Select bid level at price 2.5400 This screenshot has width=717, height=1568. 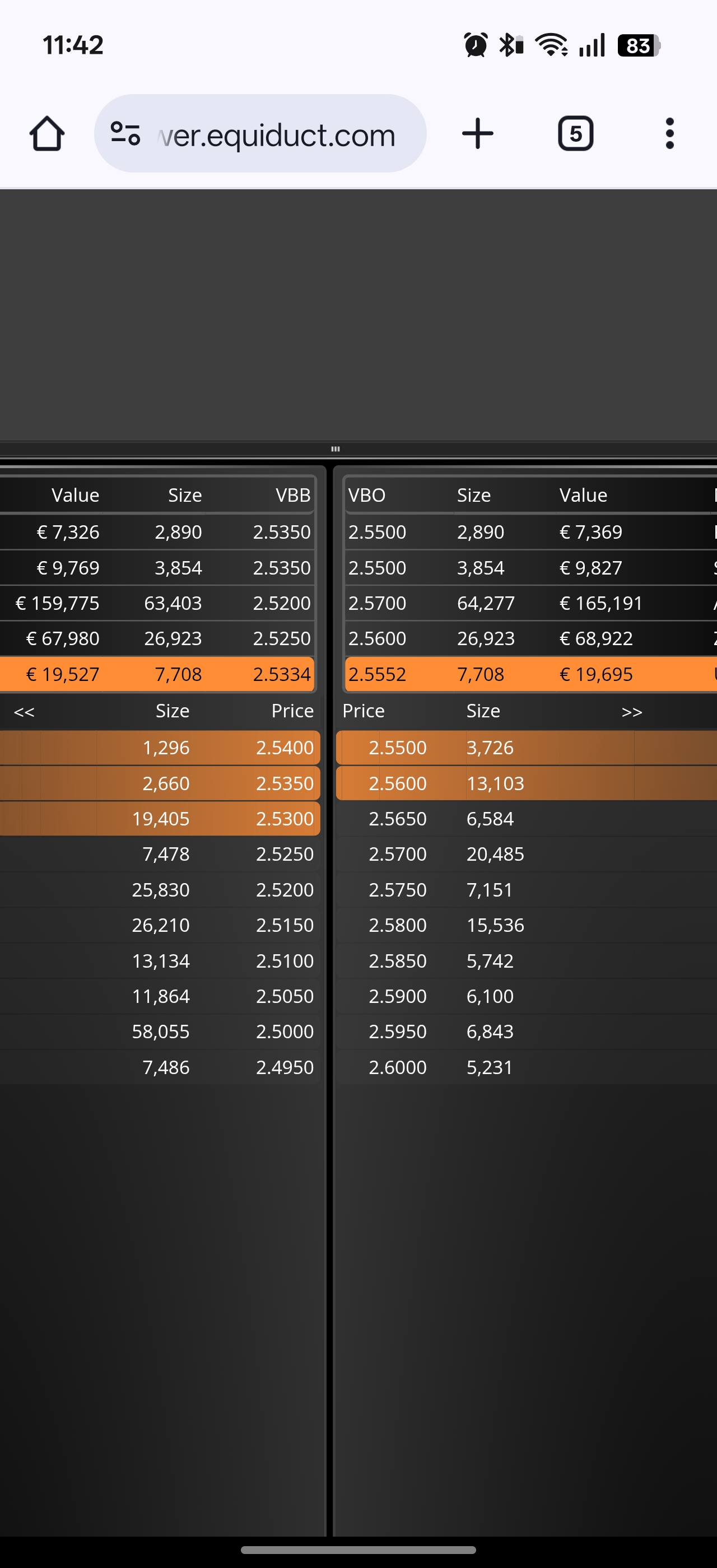[x=160, y=748]
